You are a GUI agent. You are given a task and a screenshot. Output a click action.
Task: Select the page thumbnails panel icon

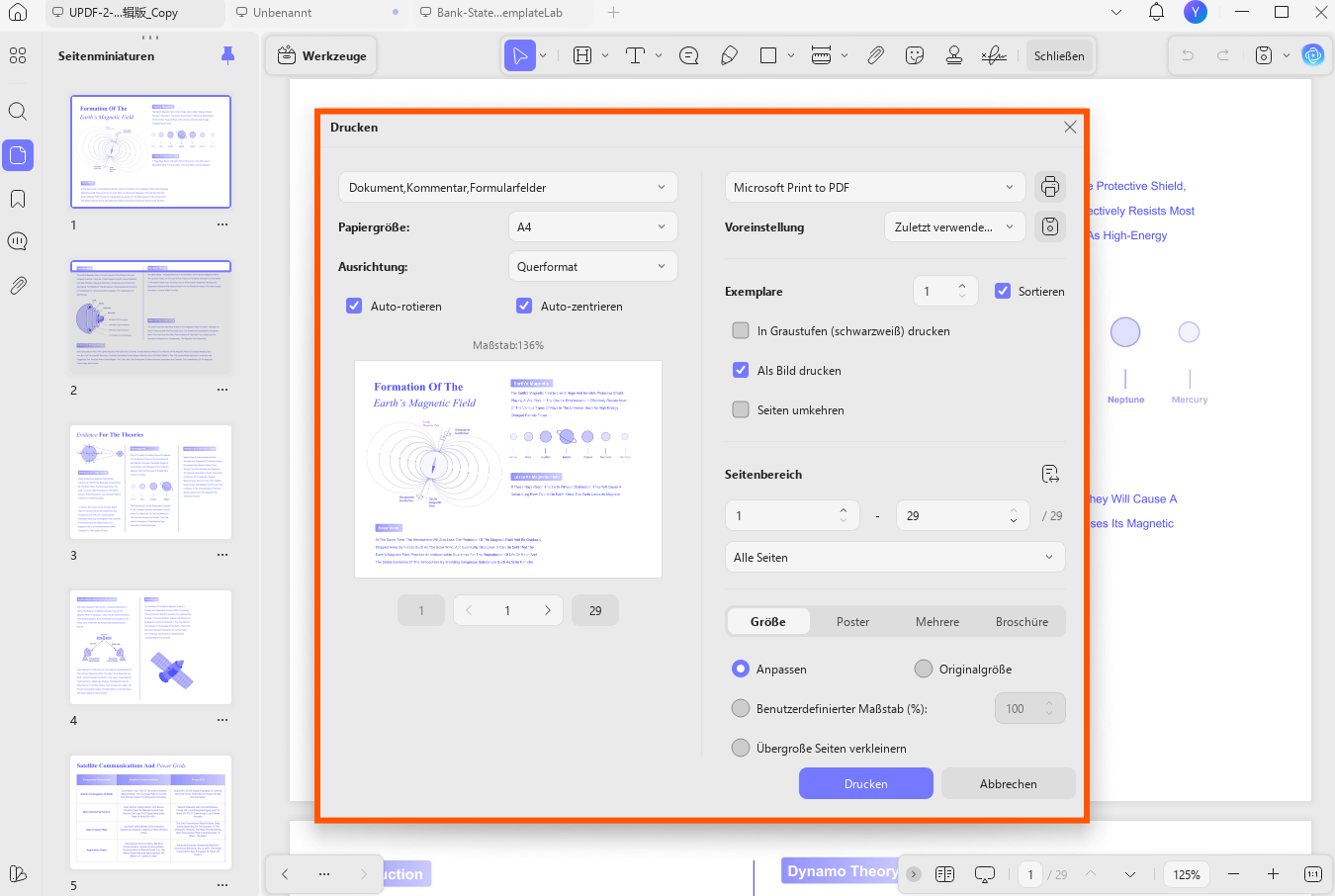(18, 155)
